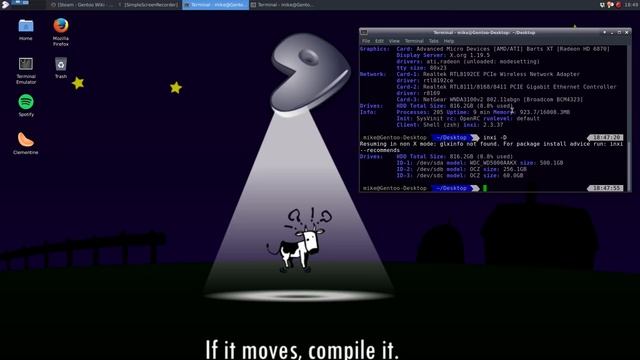Open the File menu in Terminal
The width and height of the screenshot is (640, 360).
pyautogui.click(x=366, y=41)
